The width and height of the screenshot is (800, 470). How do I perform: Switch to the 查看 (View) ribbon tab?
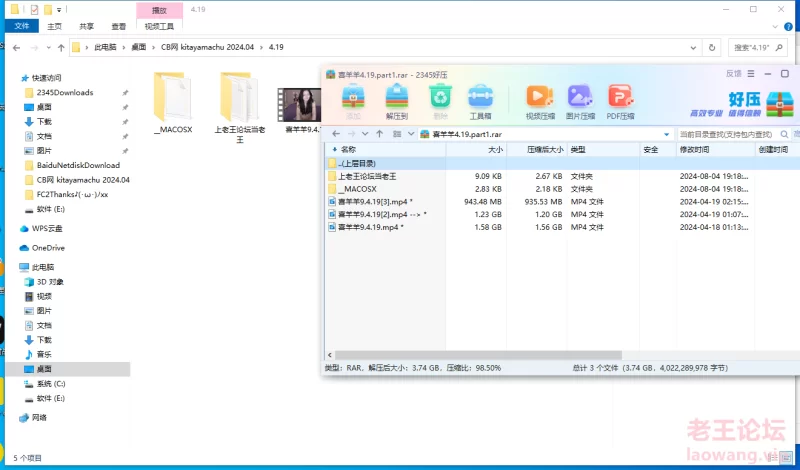(118, 27)
